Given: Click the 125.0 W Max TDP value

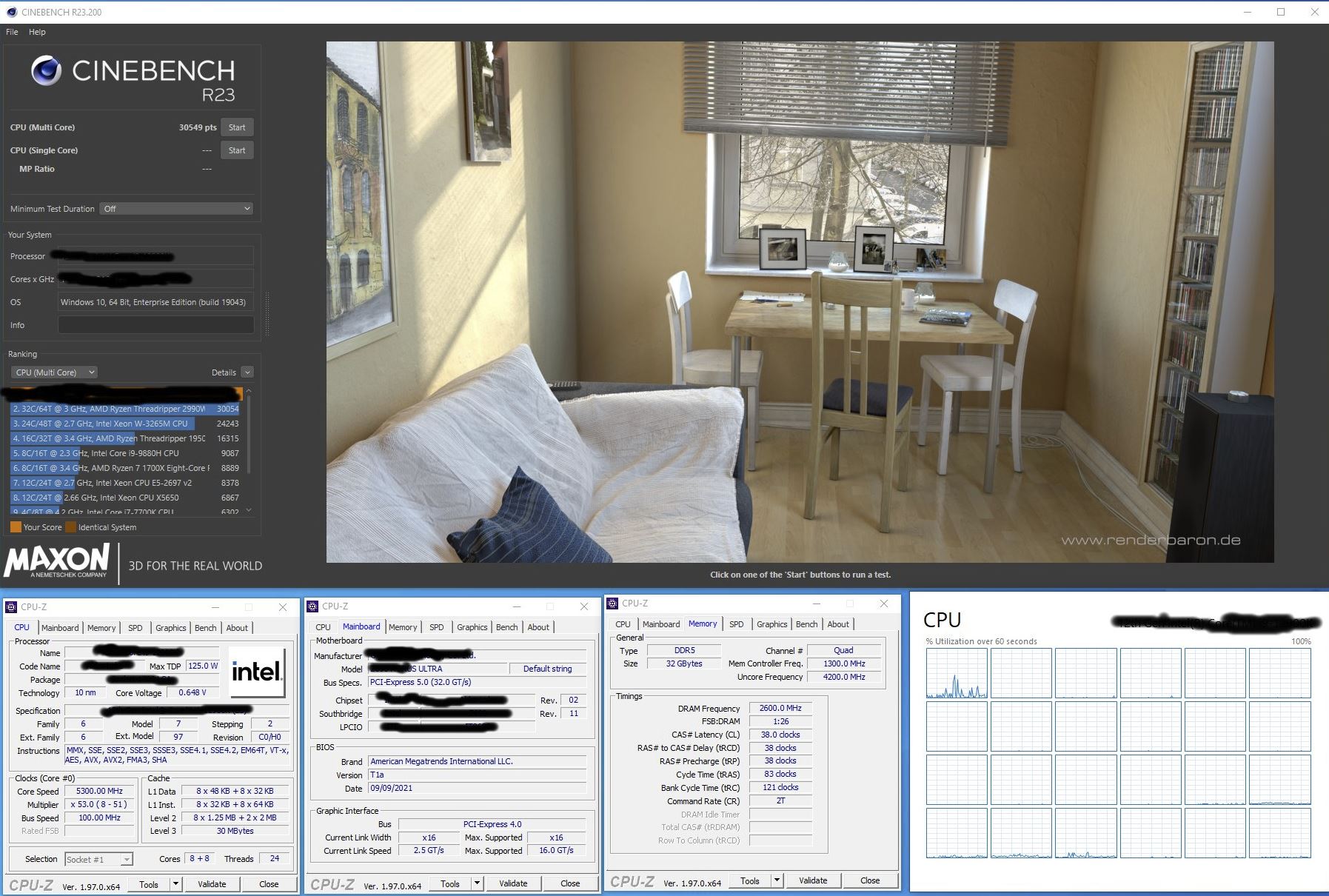Looking at the screenshot, I should (203, 666).
